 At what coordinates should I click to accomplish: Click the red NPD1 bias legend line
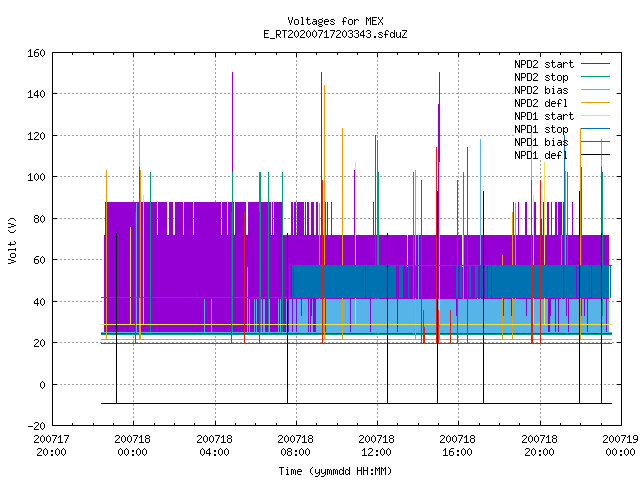click(595, 142)
